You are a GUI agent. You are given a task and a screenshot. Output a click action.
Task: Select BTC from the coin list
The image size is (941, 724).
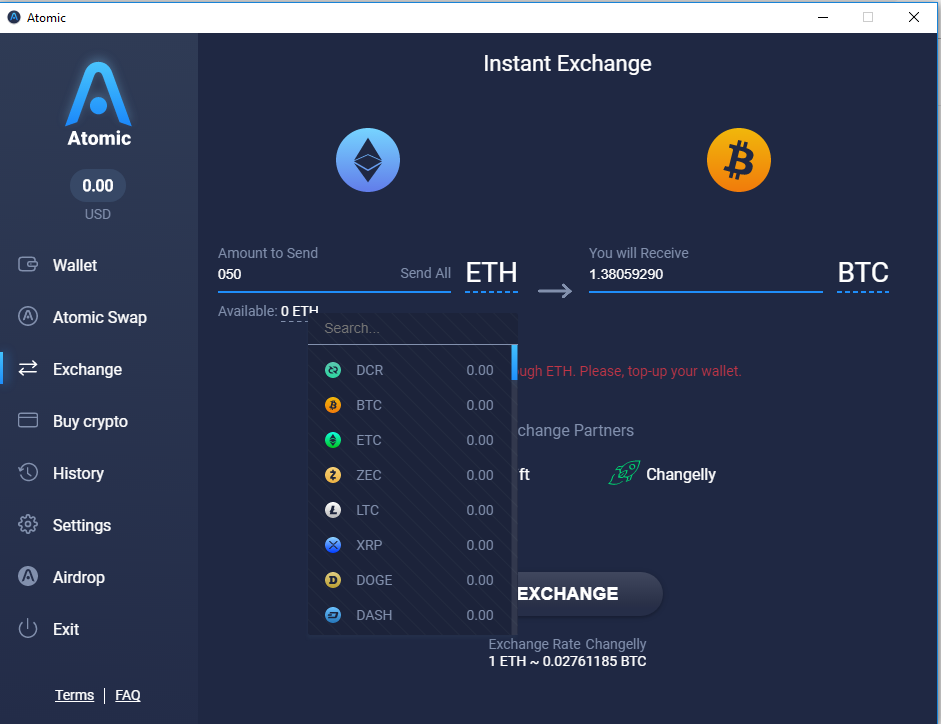pyautogui.click(x=409, y=405)
